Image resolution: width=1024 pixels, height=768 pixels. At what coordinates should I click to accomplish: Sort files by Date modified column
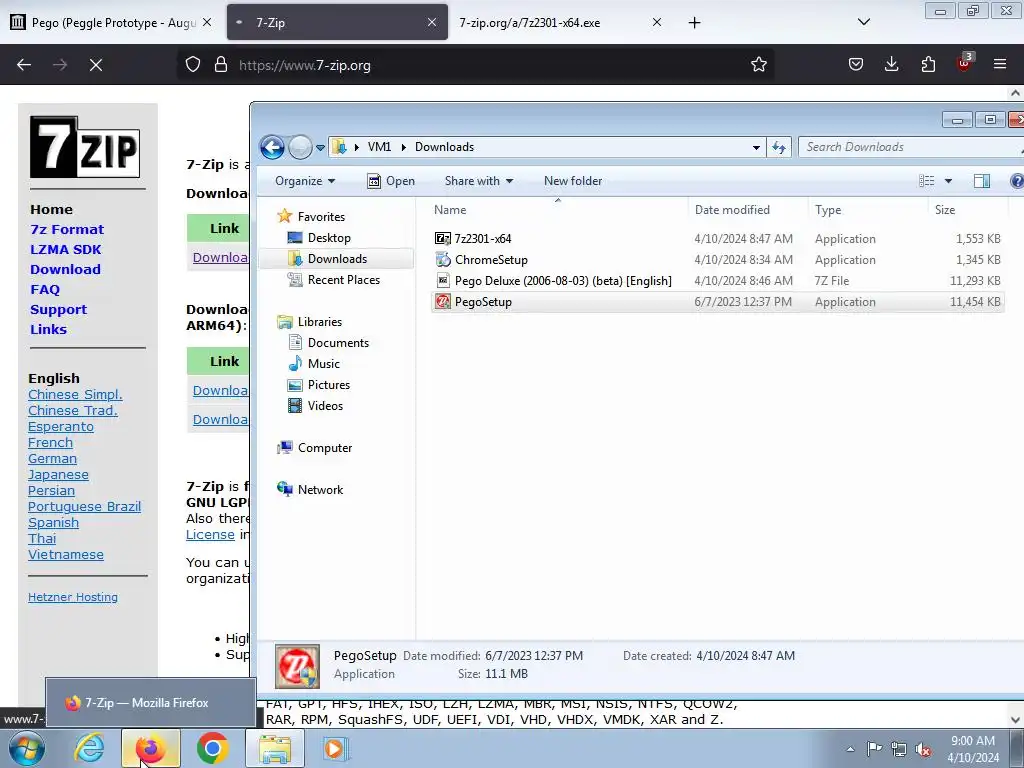747,210
